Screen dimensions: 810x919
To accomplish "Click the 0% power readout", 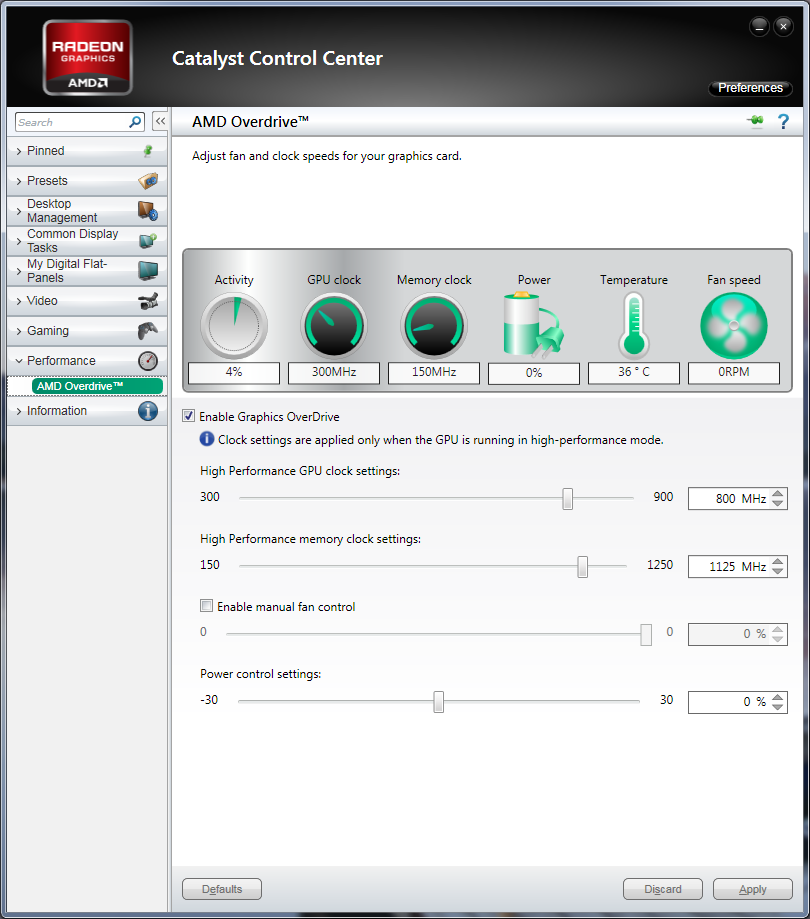I will [x=534, y=373].
